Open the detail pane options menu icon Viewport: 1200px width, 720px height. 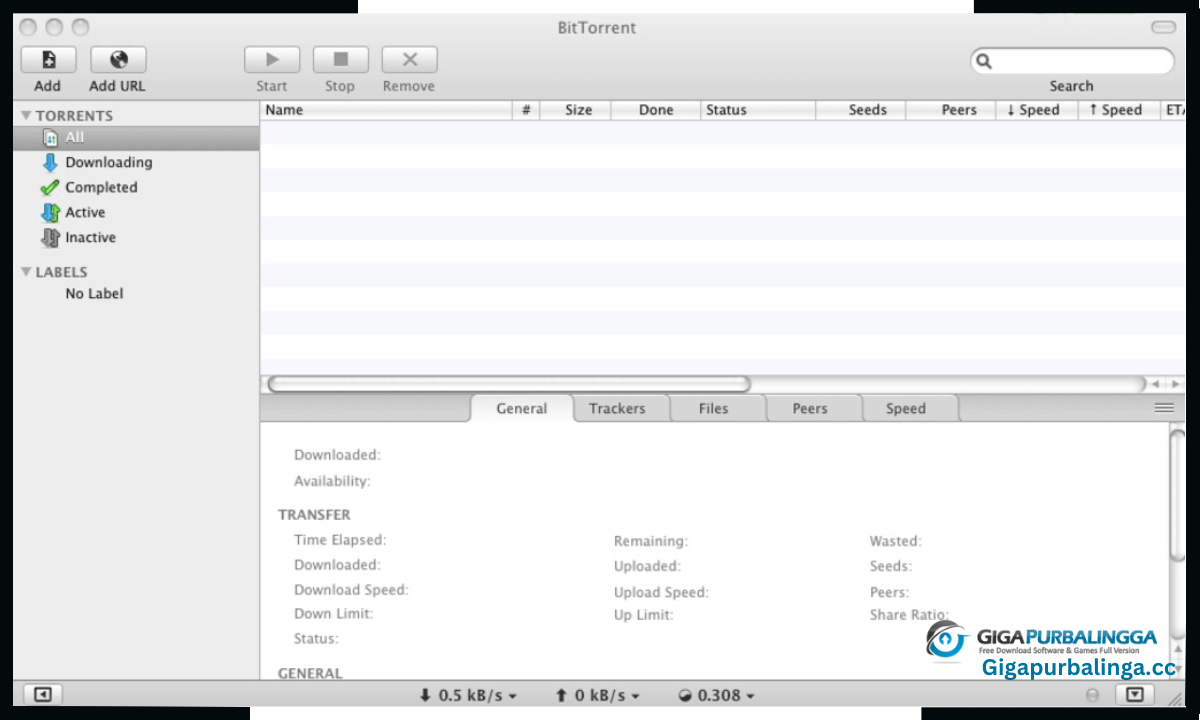click(x=1164, y=408)
